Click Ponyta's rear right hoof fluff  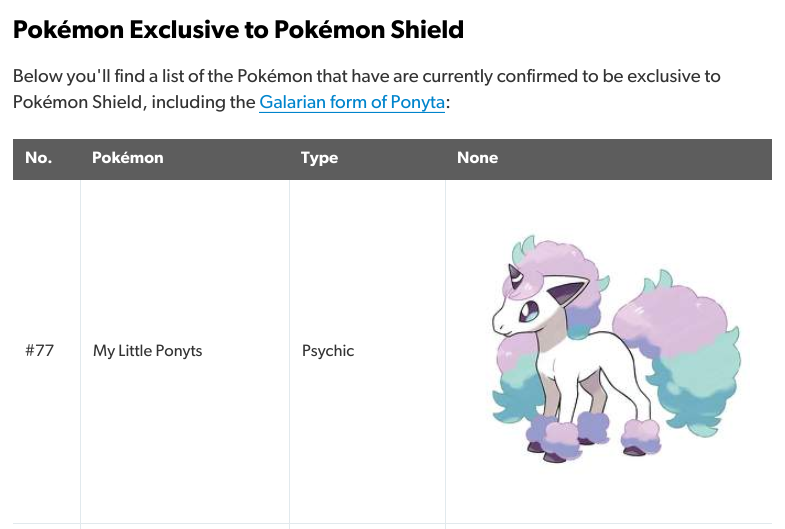point(642,436)
